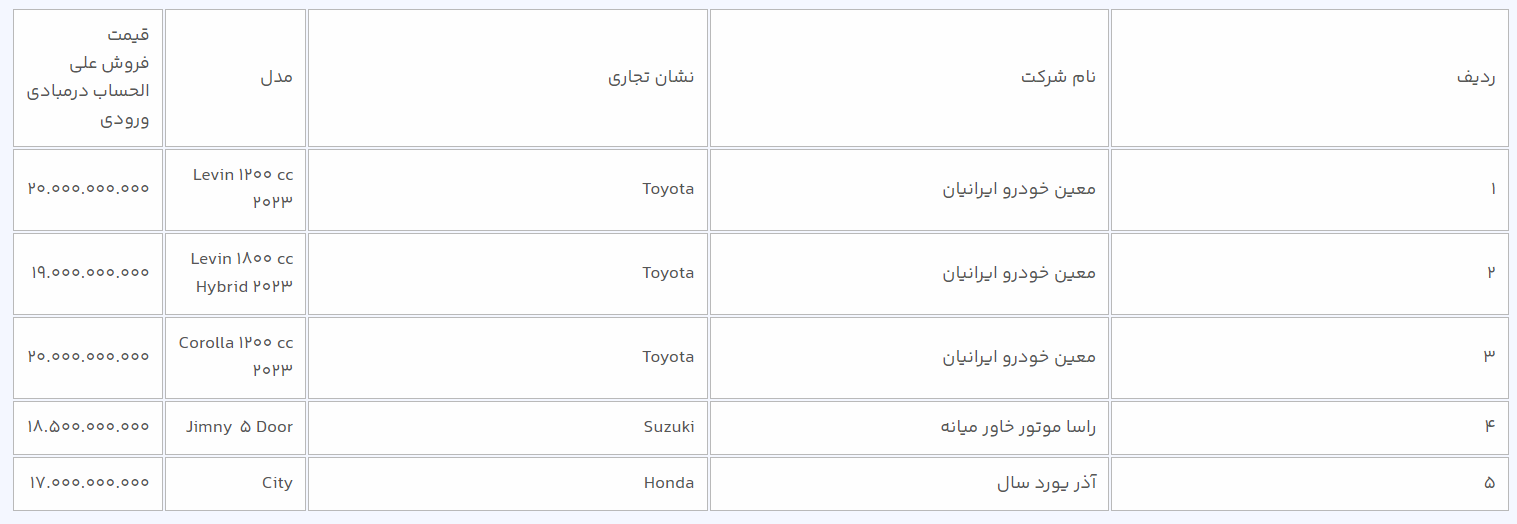Select the Suzuki brand cell
Viewport: 1517px width, 524px height.
(668, 427)
